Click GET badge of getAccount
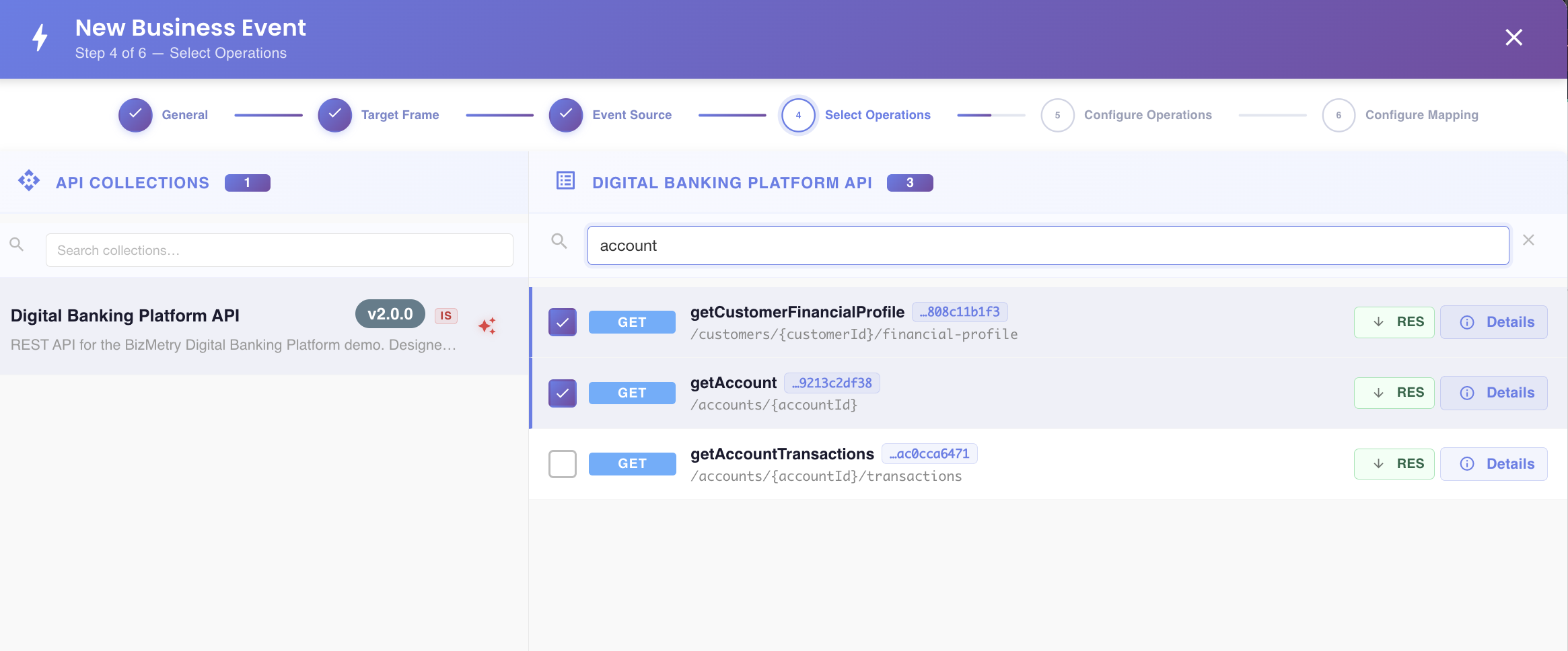The height and width of the screenshot is (651, 1568). click(x=632, y=393)
